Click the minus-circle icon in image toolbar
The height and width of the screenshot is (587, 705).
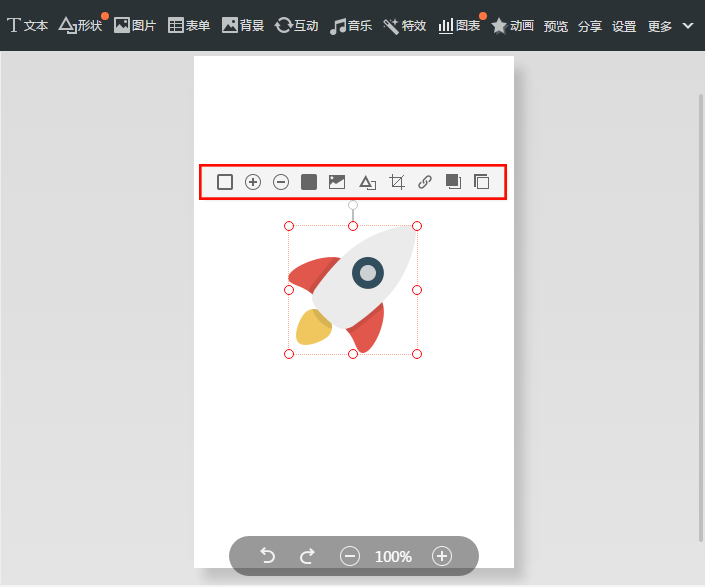click(x=281, y=182)
